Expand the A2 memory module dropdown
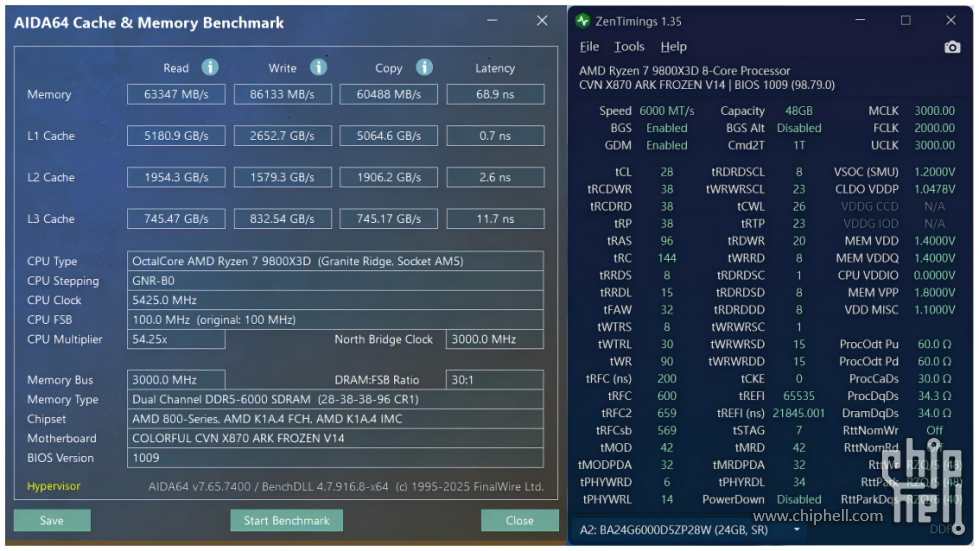This screenshot has height=551, width=979. click(797, 530)
